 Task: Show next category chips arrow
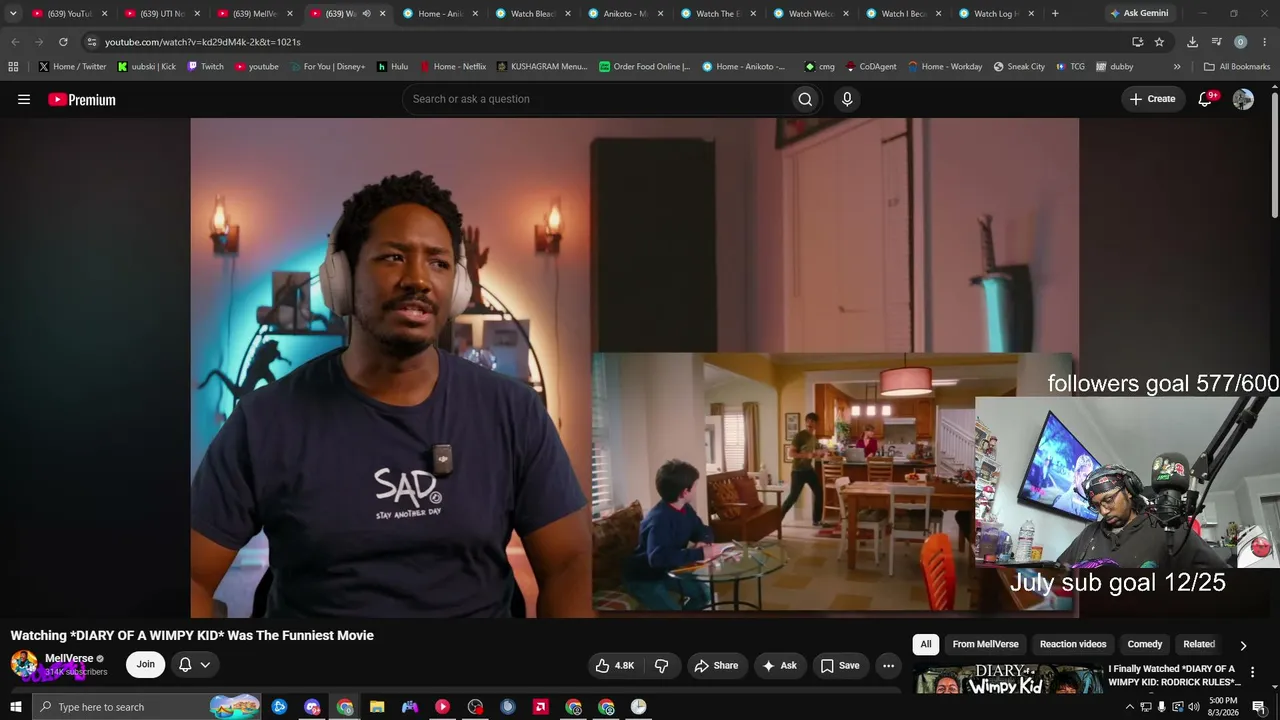coord(1243,645)
